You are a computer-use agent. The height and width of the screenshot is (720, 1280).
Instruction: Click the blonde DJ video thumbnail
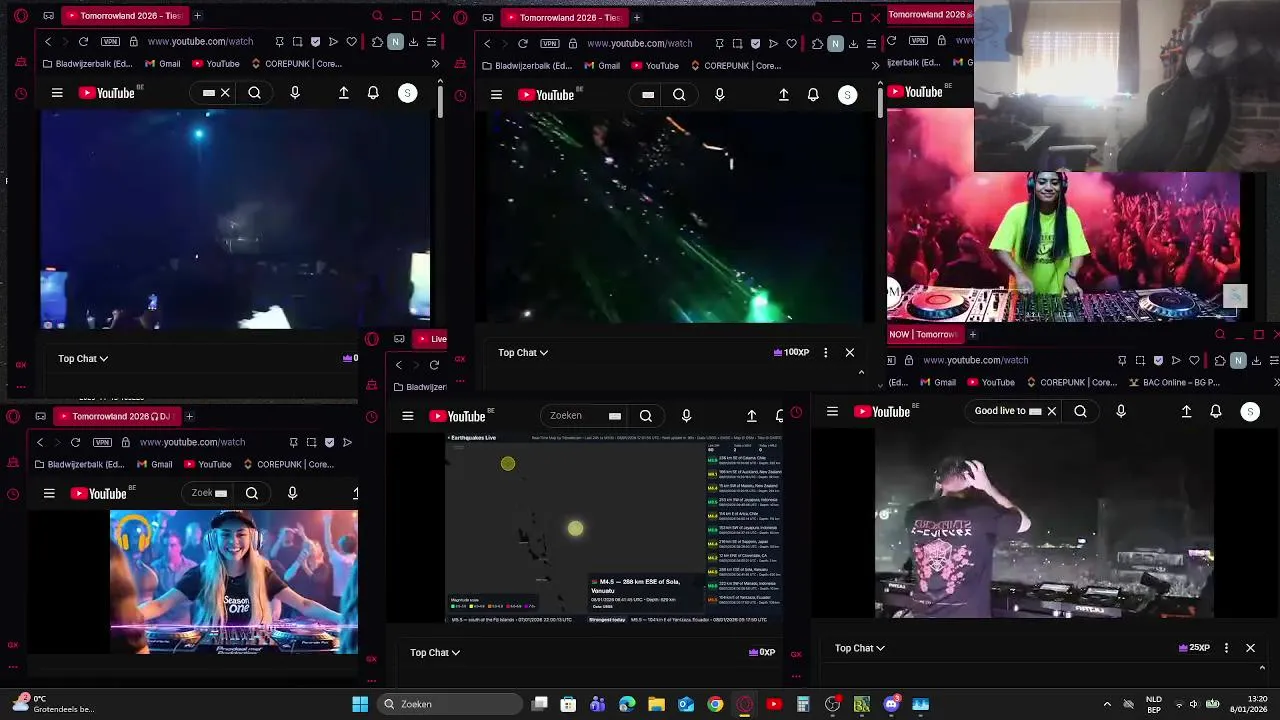click(x=234, y=581)
